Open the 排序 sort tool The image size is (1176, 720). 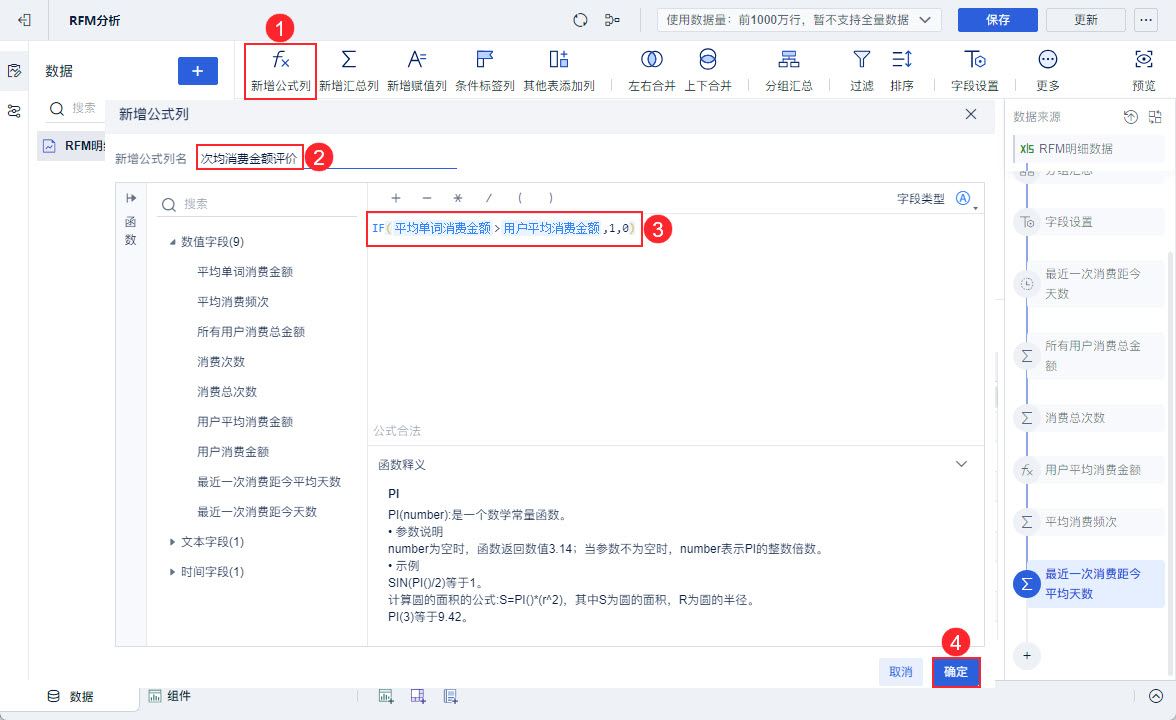(902, 70)
